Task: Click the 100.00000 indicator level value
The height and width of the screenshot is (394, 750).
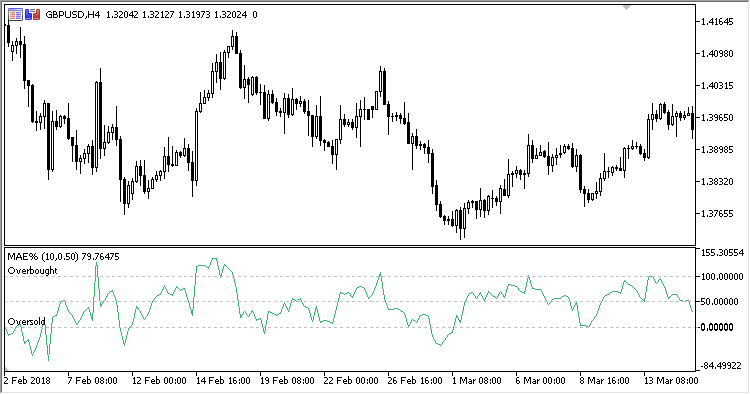Action: (x=721, y=277)
